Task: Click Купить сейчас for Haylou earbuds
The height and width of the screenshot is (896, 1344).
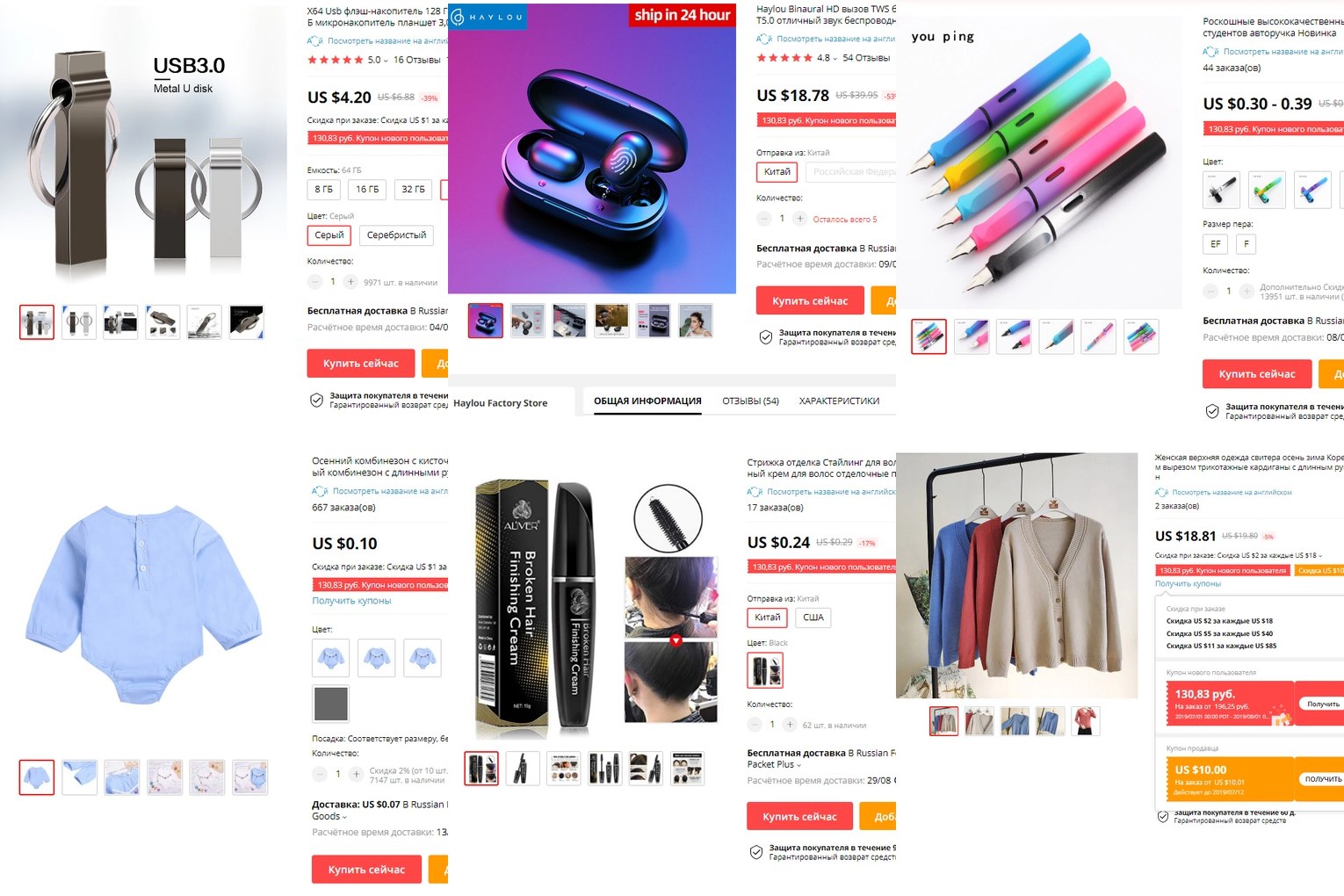Action: click(810, 301)
